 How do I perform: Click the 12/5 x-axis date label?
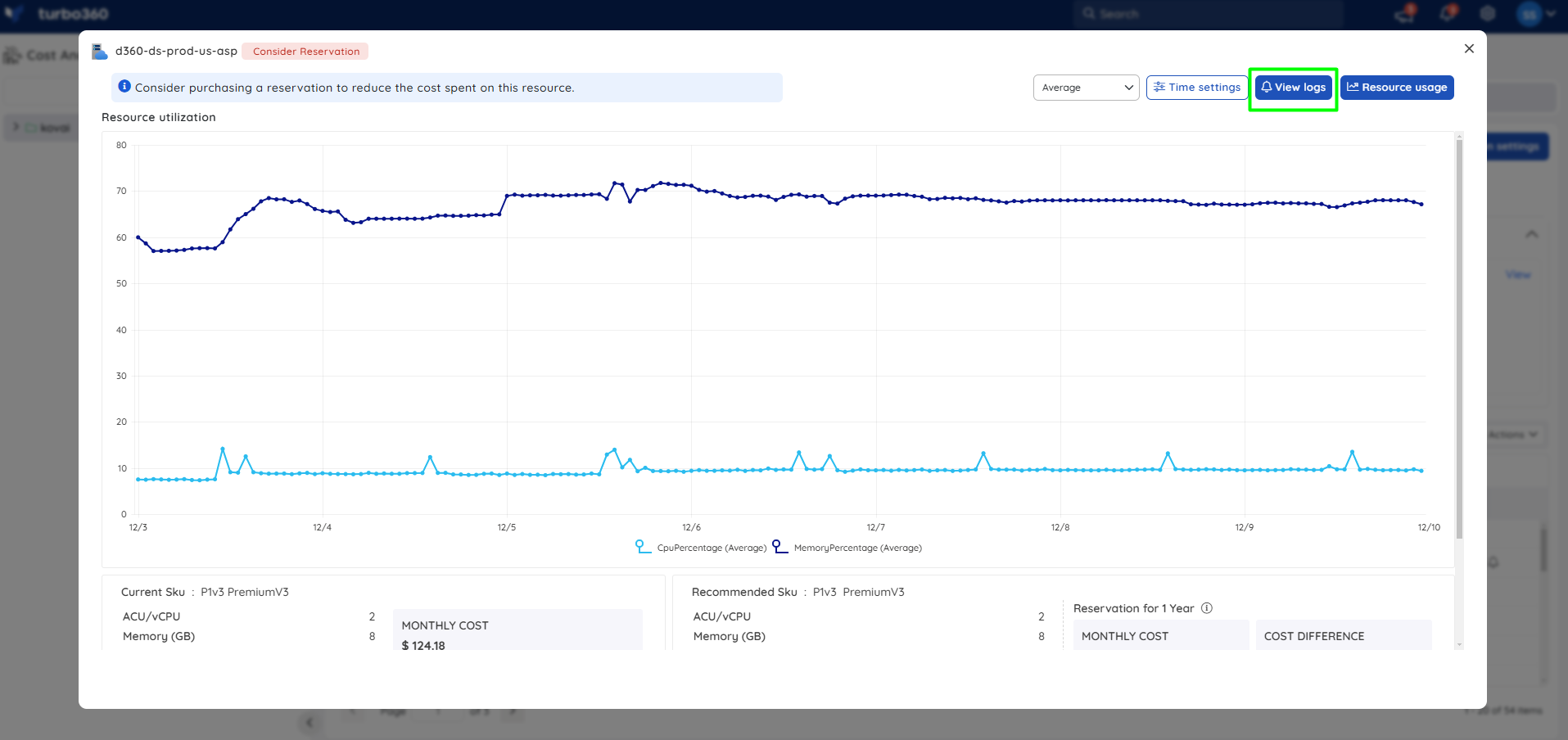click(507, 527)
